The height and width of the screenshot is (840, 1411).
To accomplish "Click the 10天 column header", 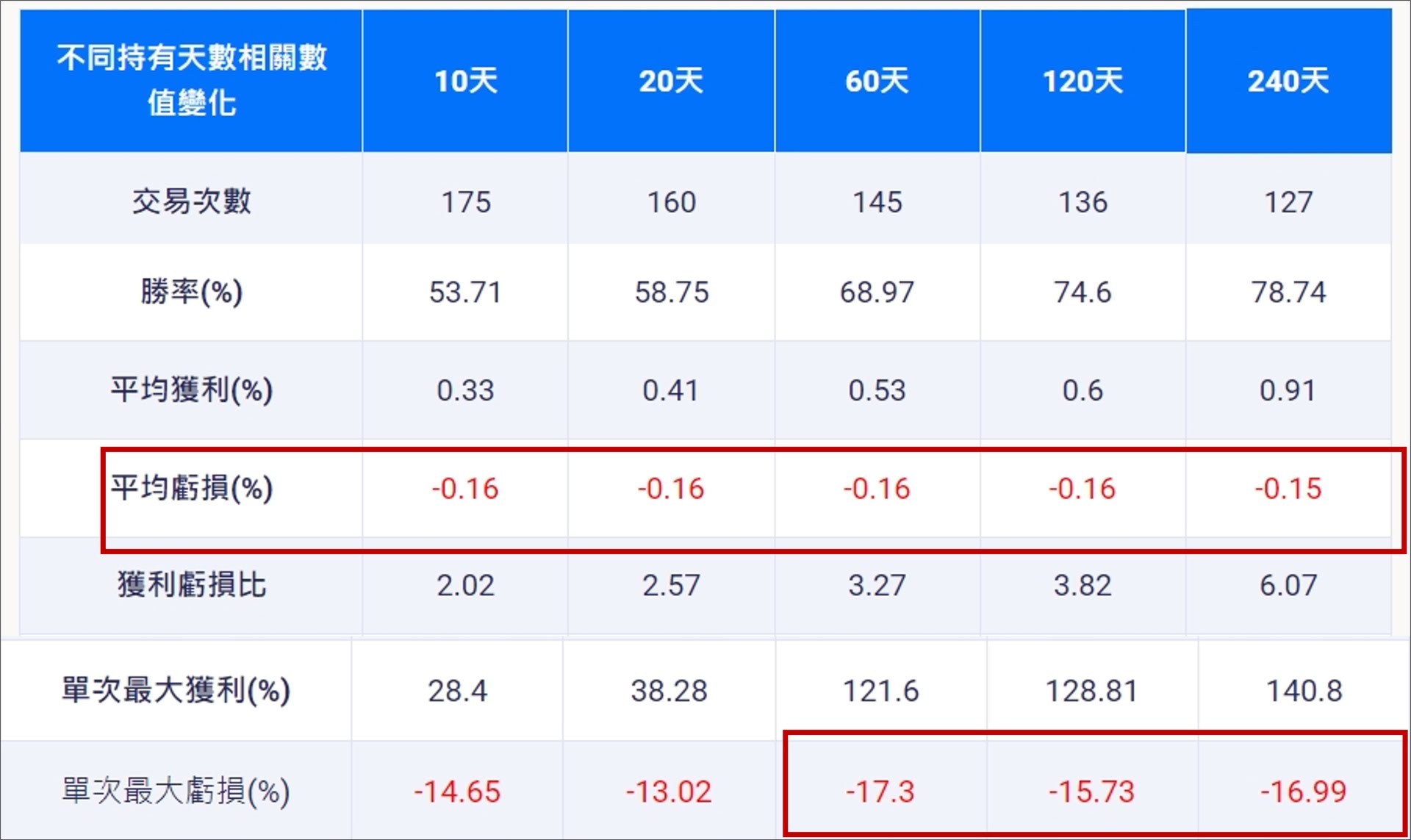I will point(465,81).
